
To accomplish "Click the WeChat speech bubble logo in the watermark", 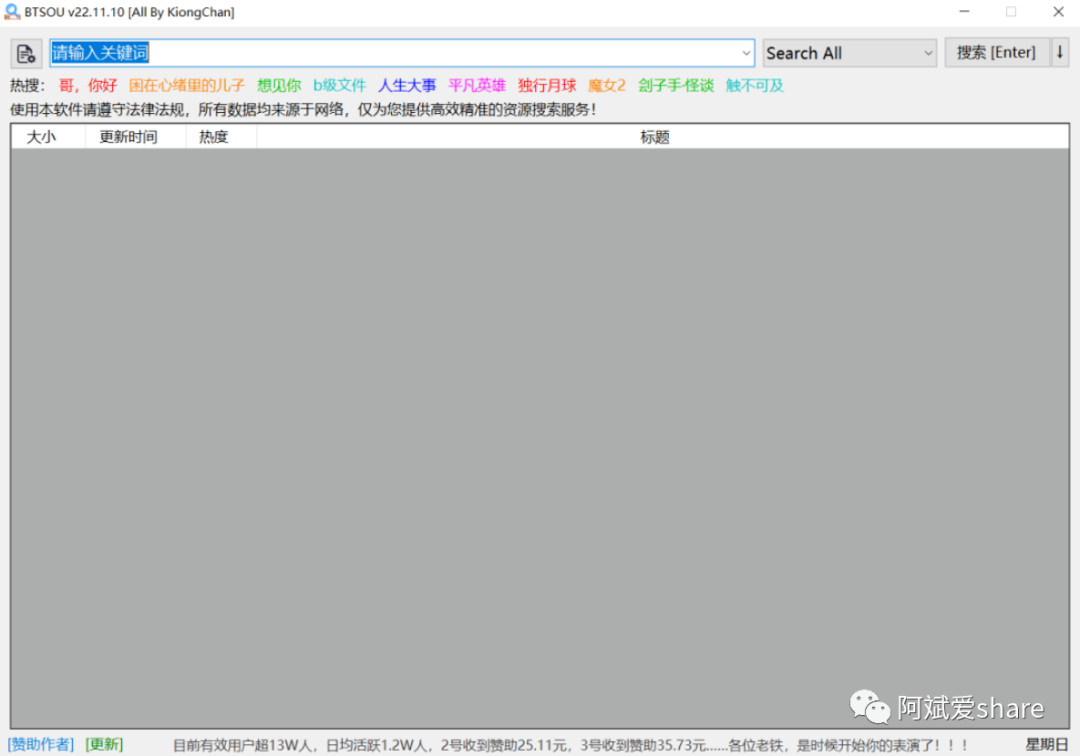I will point(869,707).
